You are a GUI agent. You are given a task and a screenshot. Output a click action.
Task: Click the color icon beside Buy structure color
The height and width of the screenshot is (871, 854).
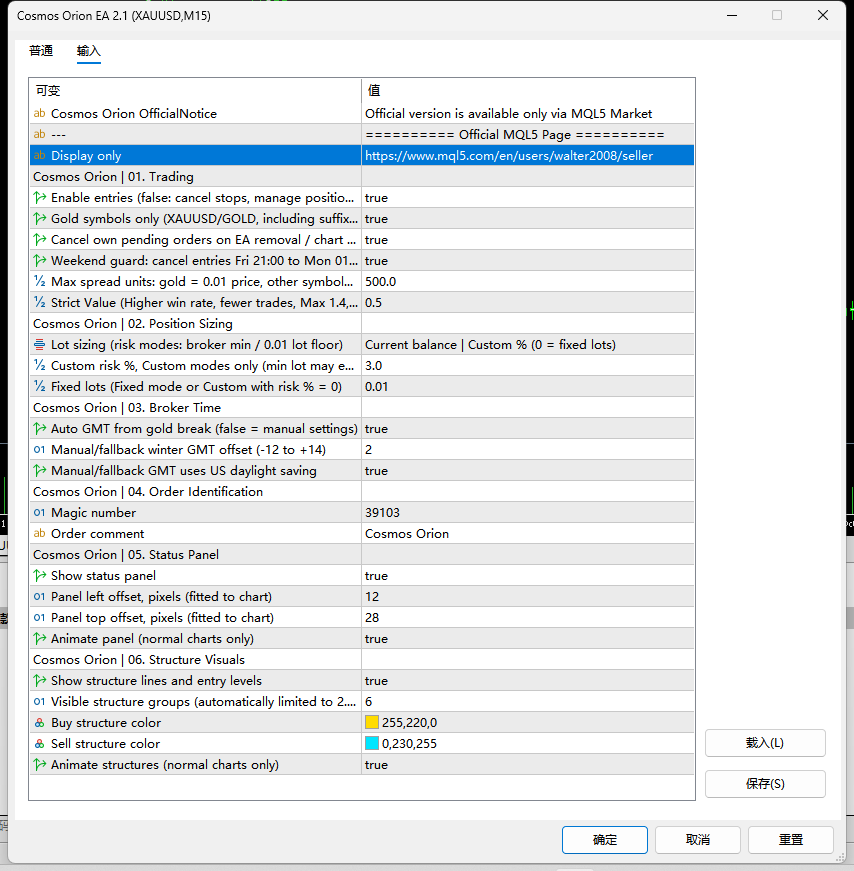coord(39,723)
